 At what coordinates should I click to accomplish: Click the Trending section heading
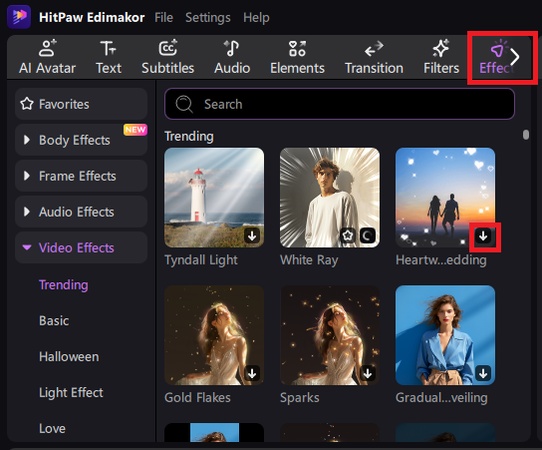[x=189, y=137]
